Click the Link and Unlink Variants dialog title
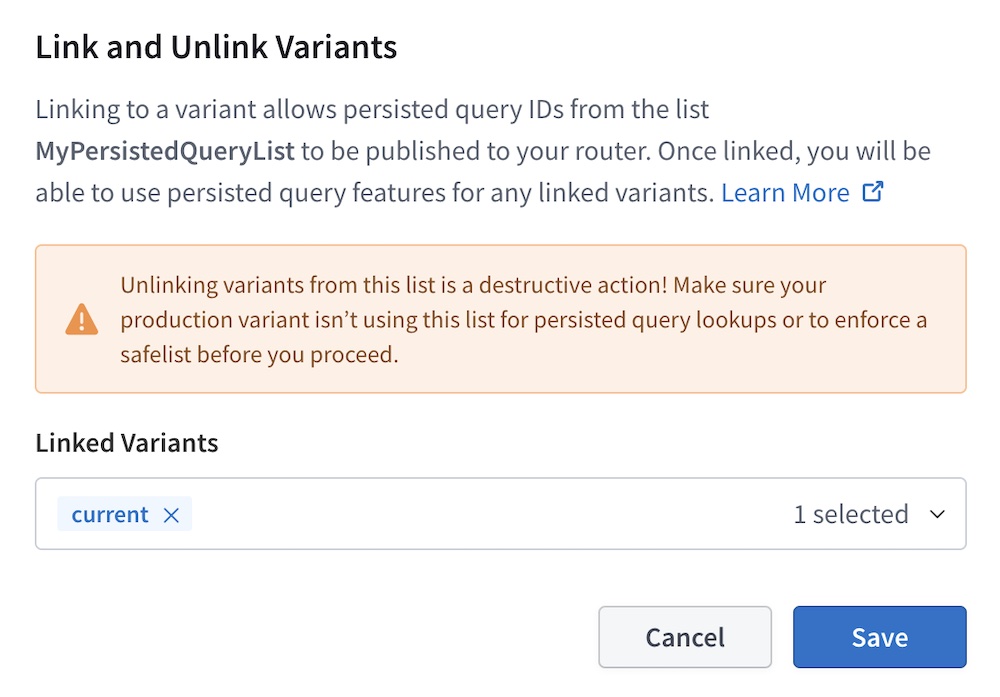This screenshot has height=697, width=1000. [216, 46]
